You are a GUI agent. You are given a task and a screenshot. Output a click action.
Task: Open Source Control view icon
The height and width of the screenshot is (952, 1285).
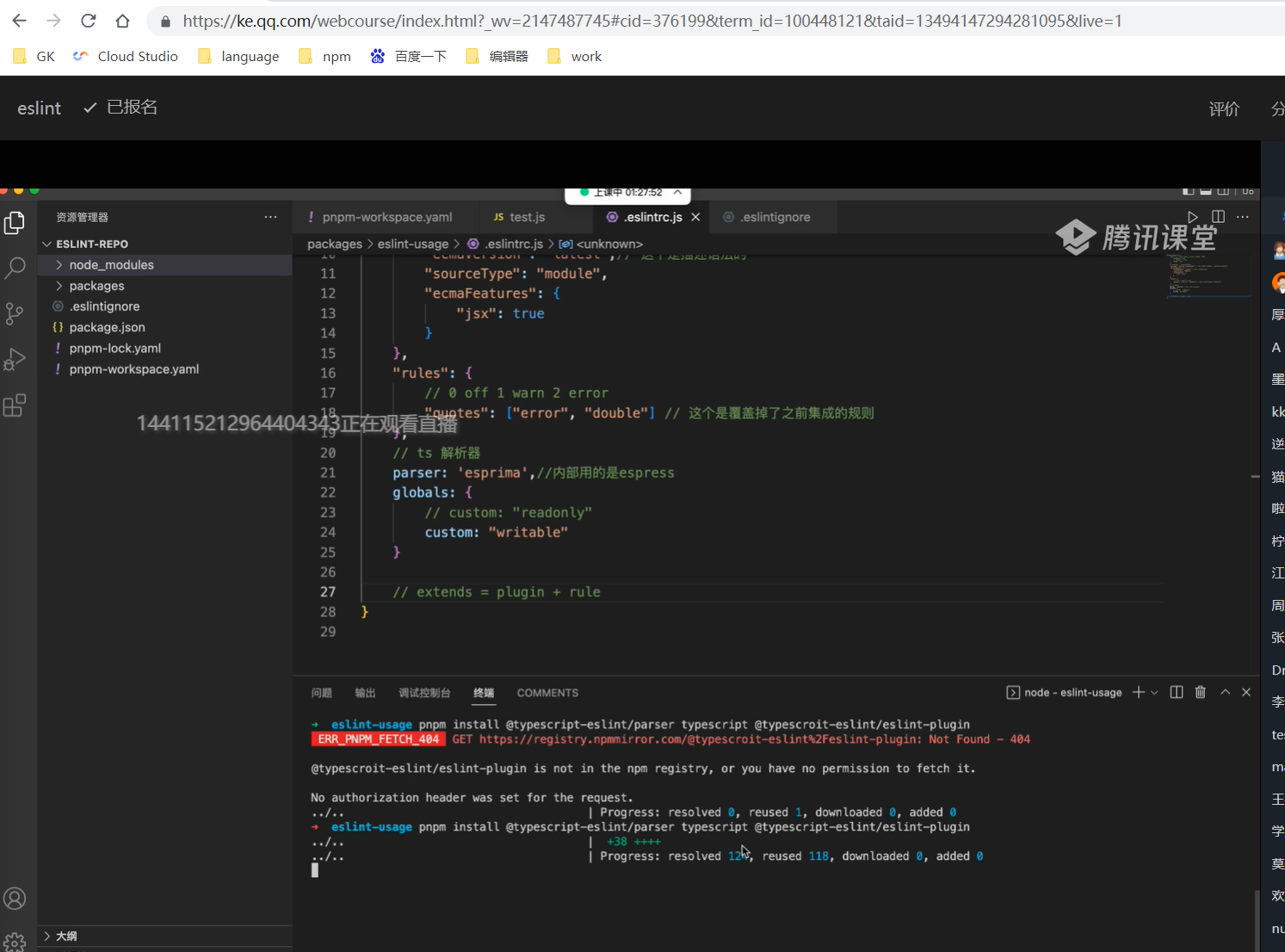pyautogui.click(x=15, y=313)
